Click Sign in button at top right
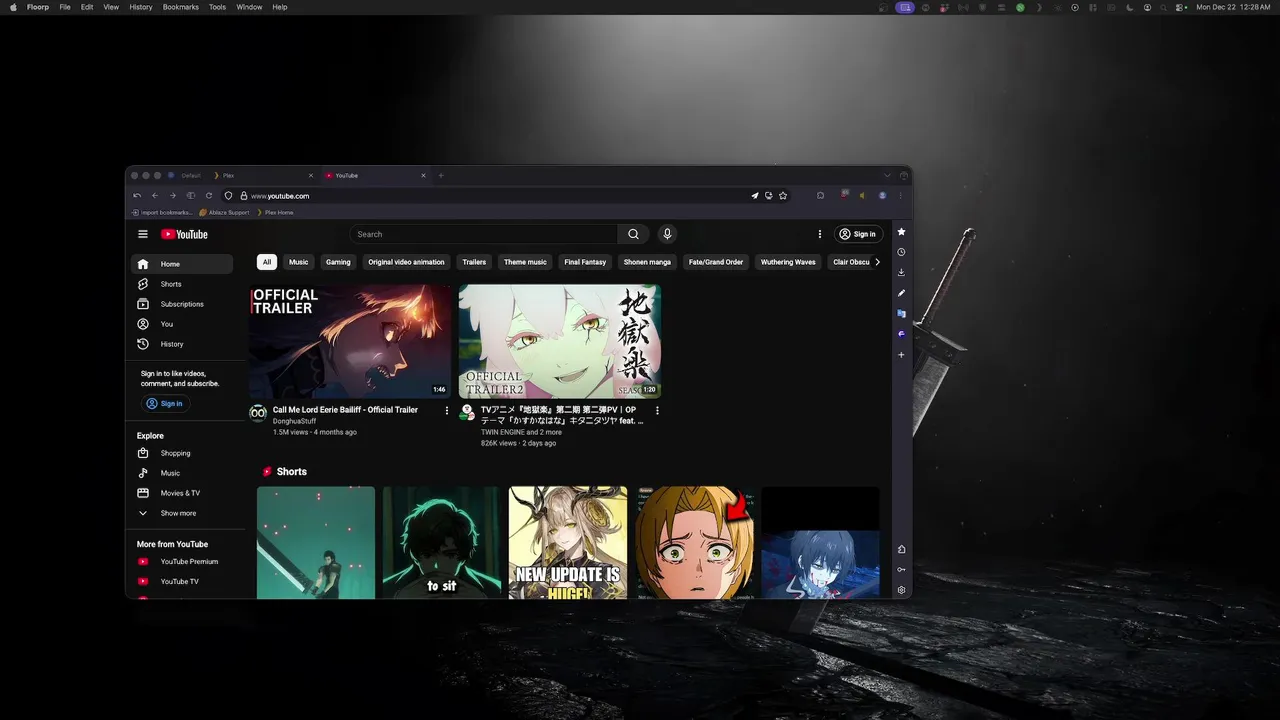Image resolution: width=1280 pixels, height=720 pixels. coord(858,234)
